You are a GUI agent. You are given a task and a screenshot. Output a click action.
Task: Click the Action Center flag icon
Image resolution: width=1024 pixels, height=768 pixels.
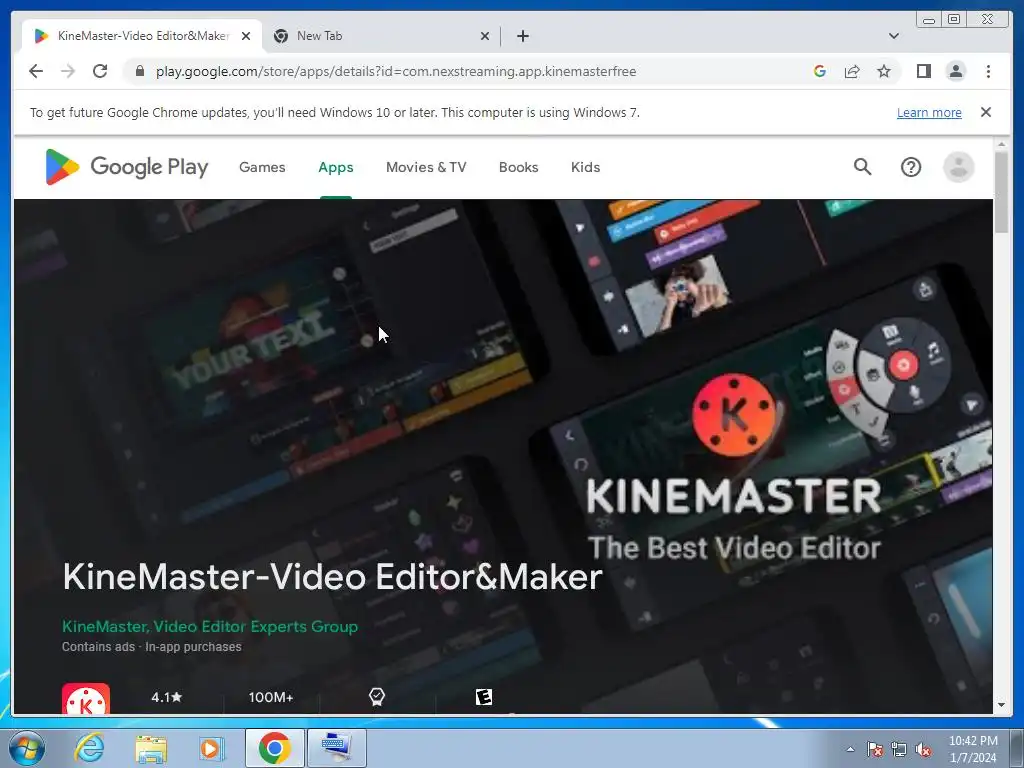(x=875, y=749)
